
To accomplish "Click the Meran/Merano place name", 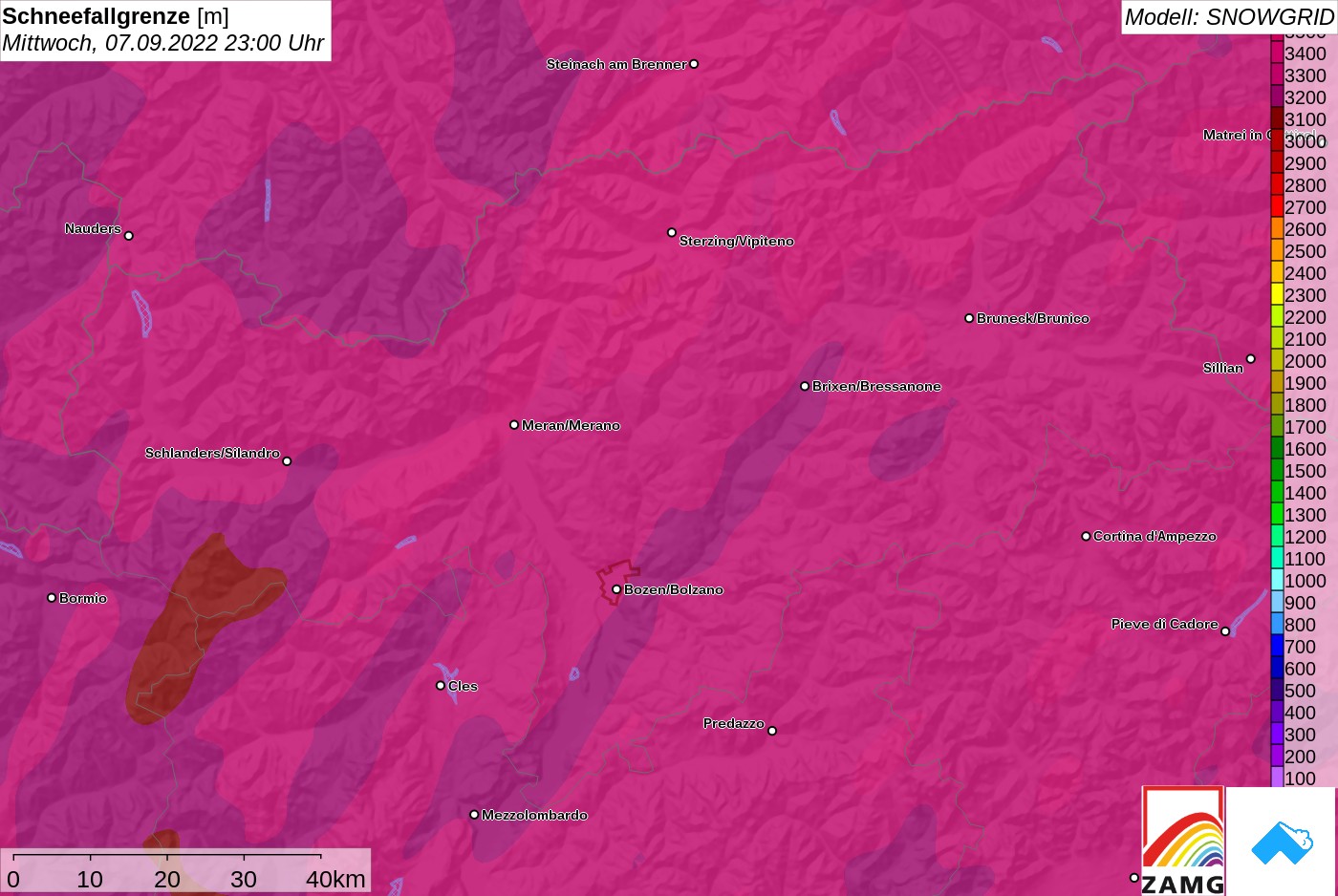I will coord(571,425).
